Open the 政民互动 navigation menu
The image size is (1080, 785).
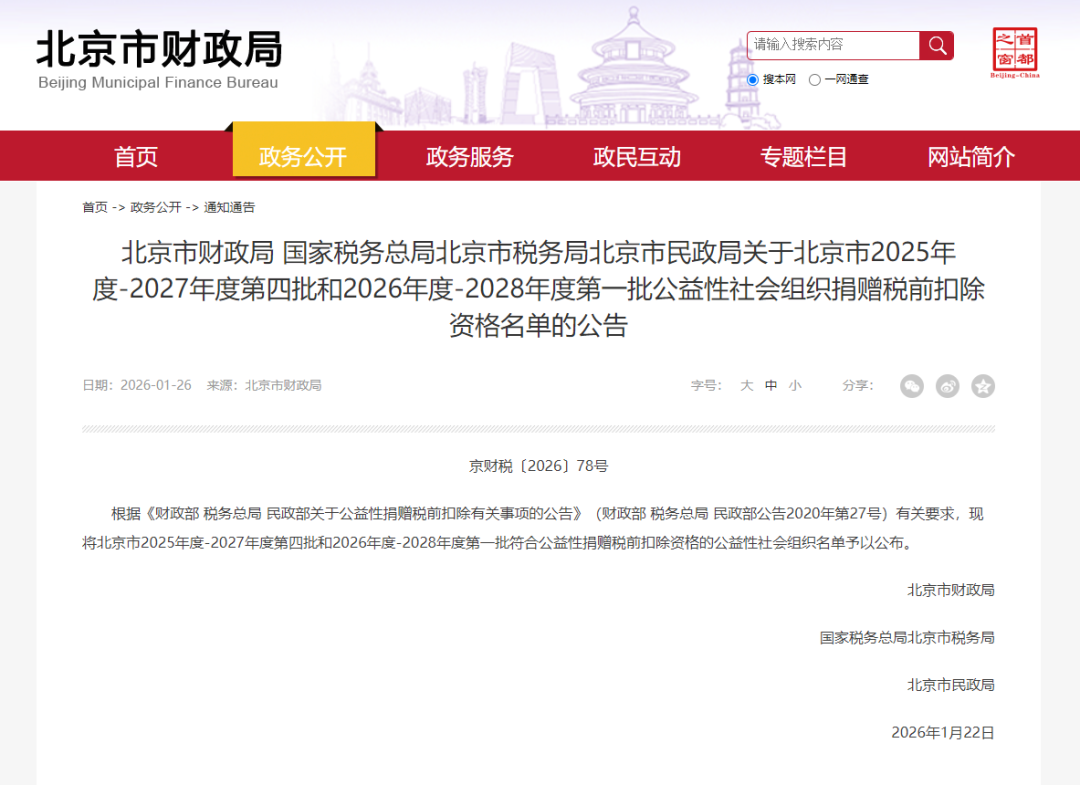[637, 156]
